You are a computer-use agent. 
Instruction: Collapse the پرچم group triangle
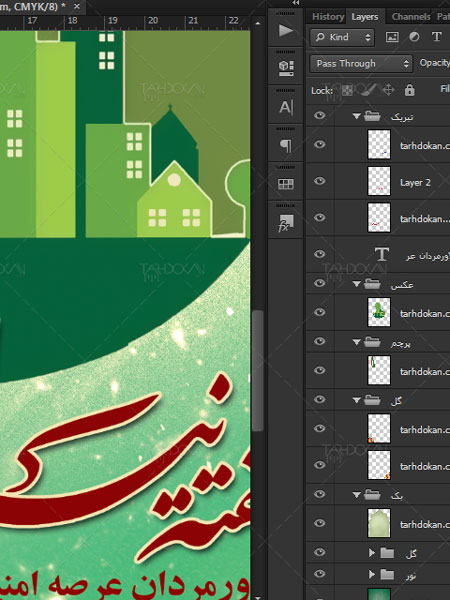[357, 342]
